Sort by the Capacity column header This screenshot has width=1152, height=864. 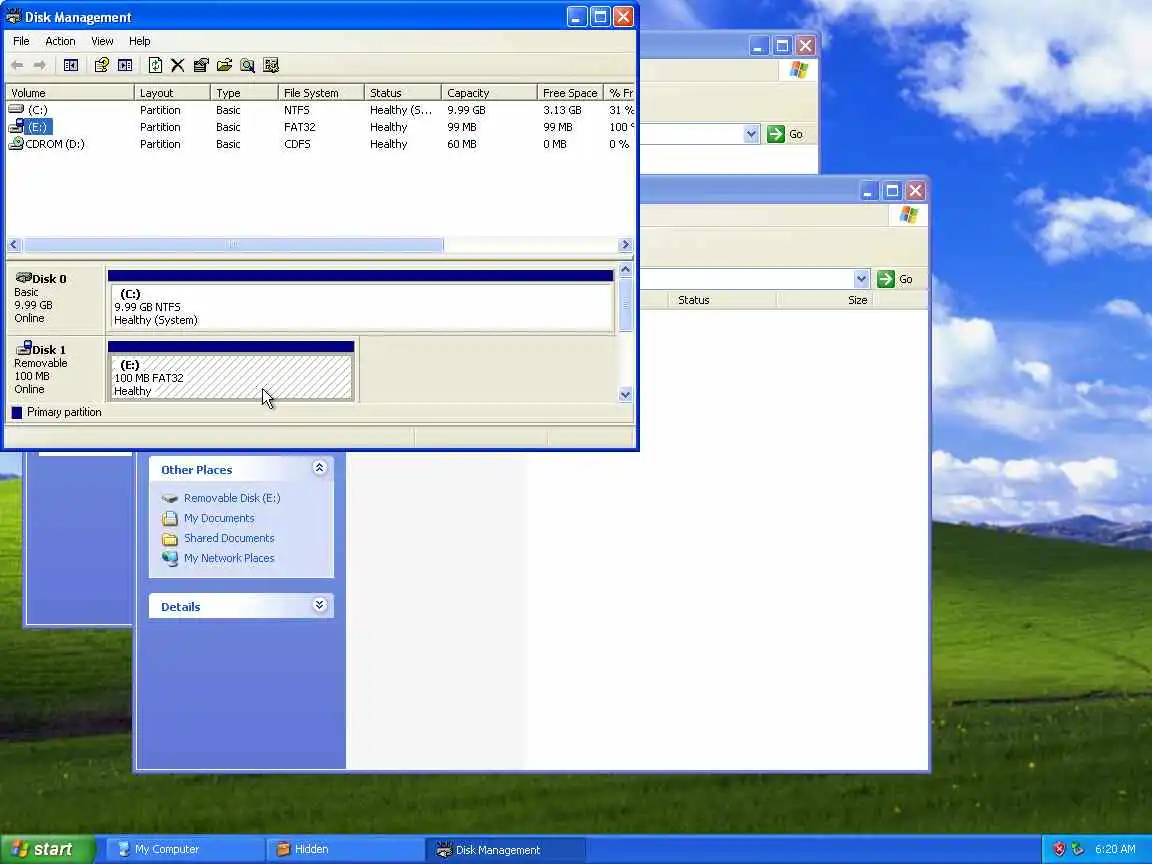[489, 93]
